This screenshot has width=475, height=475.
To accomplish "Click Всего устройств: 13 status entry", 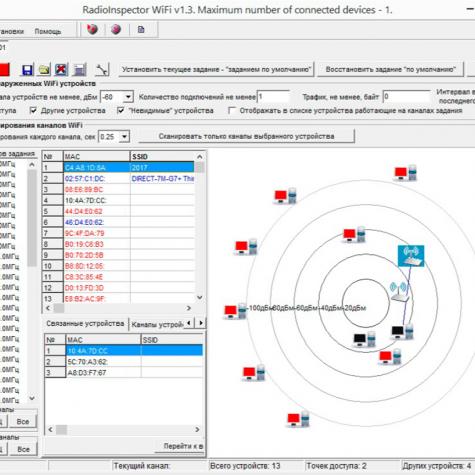I will tap(245, 466).
